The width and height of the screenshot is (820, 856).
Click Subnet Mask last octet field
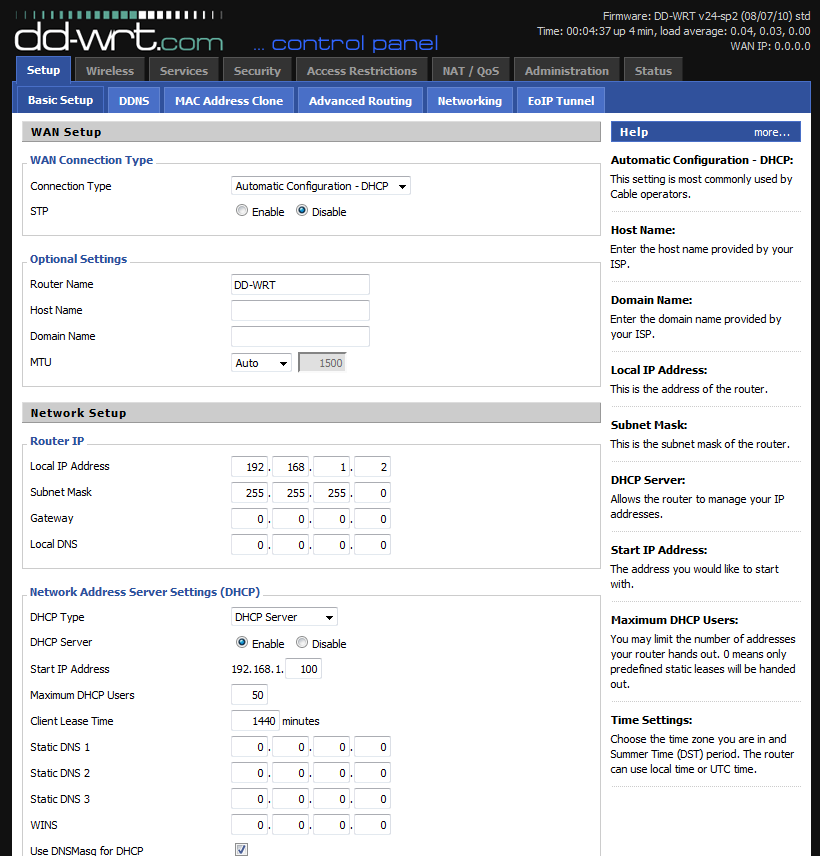[x=372, y=493]
